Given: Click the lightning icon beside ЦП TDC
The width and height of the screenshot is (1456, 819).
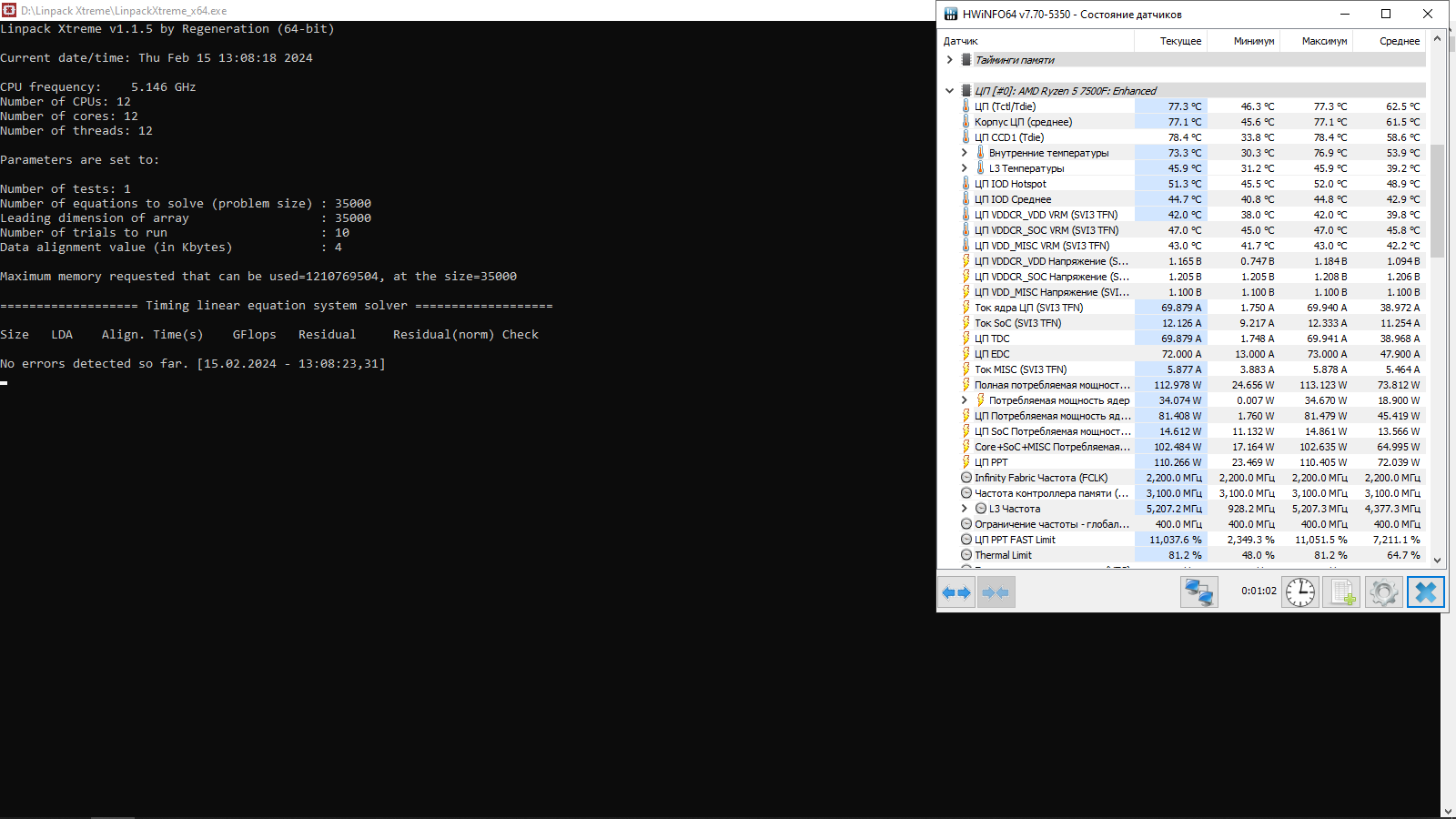Looking at the screenshot, I should 966,339.
